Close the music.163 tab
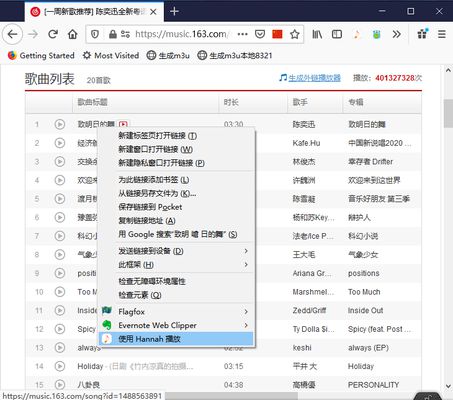This screenshot has width=453, height=400. (153, 12)
